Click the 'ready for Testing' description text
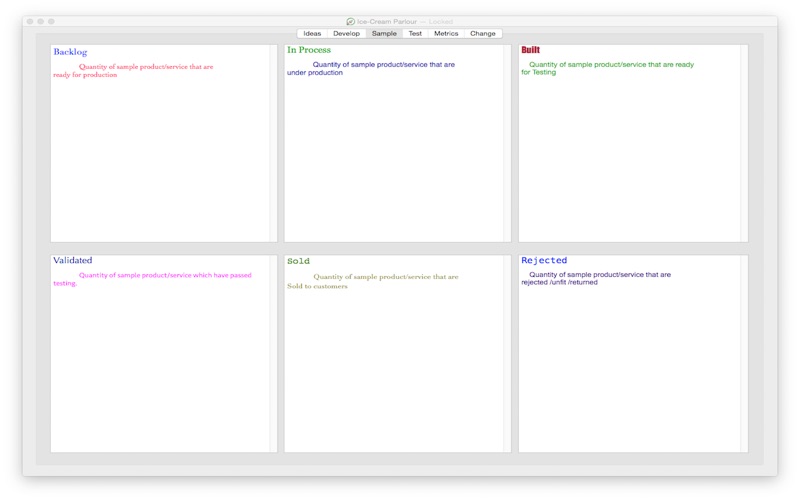The image size is (800, 500). point(608,68)
